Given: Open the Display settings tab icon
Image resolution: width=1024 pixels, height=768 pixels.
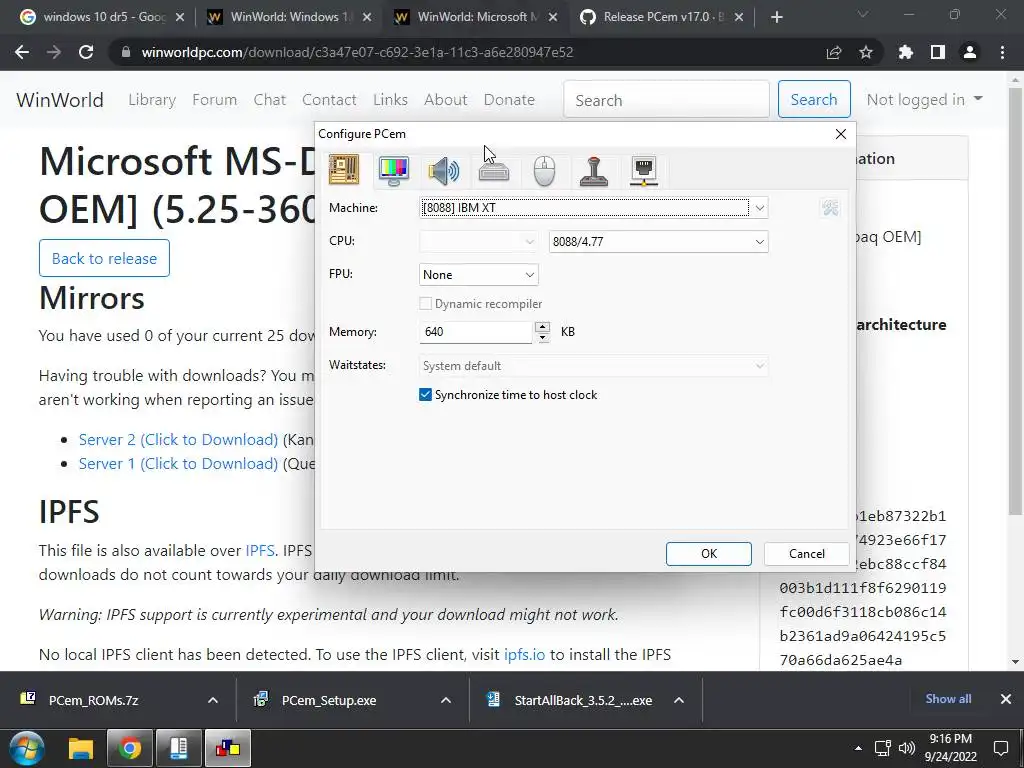Looking at the screenshot, I should click(x=394, y=171).
